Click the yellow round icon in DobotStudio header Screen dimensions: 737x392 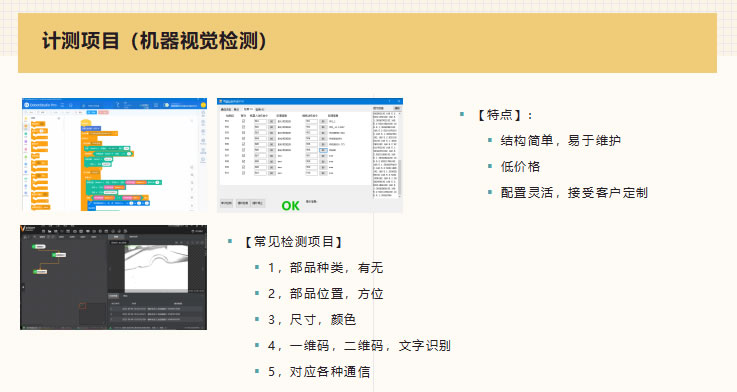click(x=203, y=105)
